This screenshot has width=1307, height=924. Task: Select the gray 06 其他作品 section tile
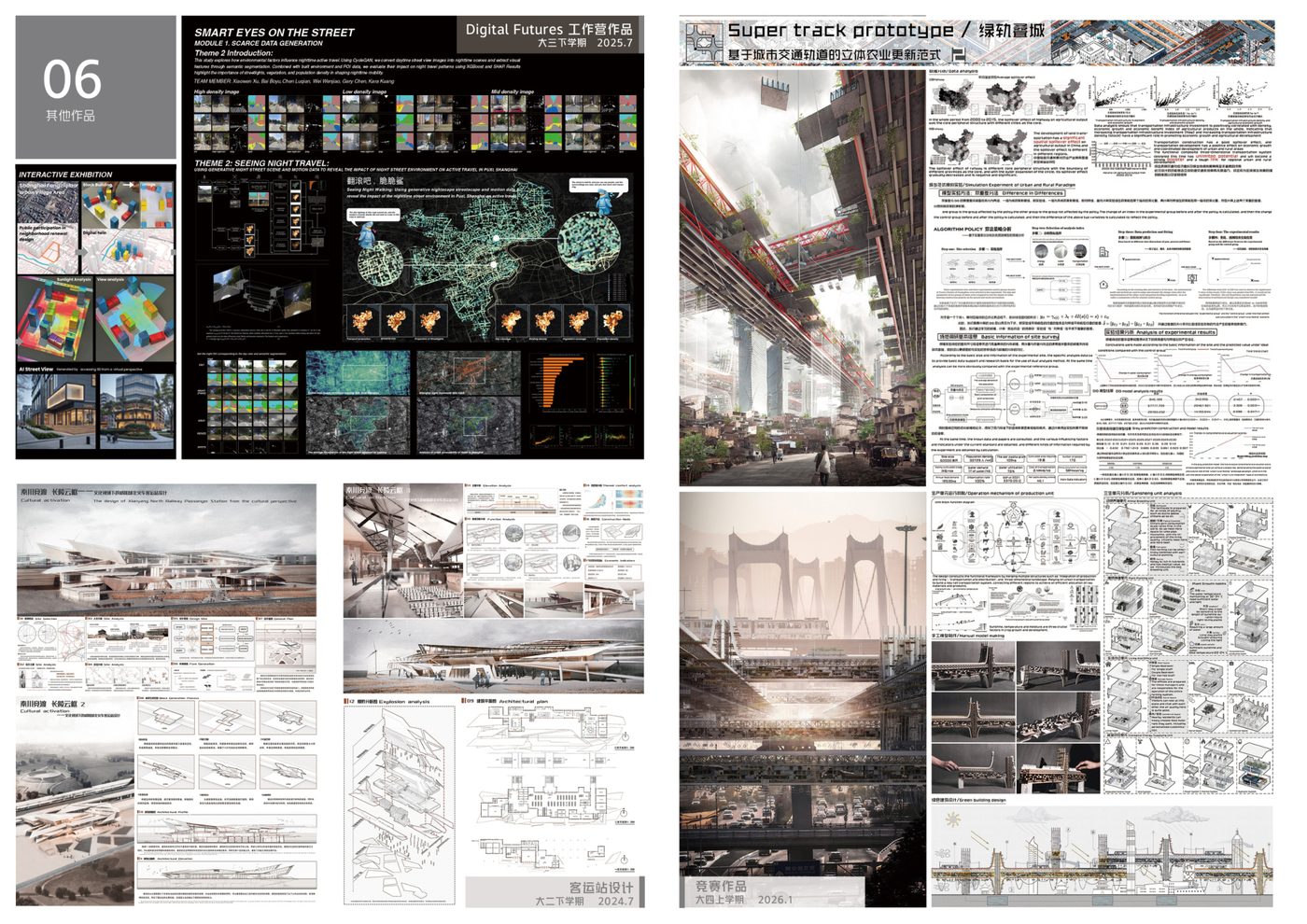[x=96, y=88]
